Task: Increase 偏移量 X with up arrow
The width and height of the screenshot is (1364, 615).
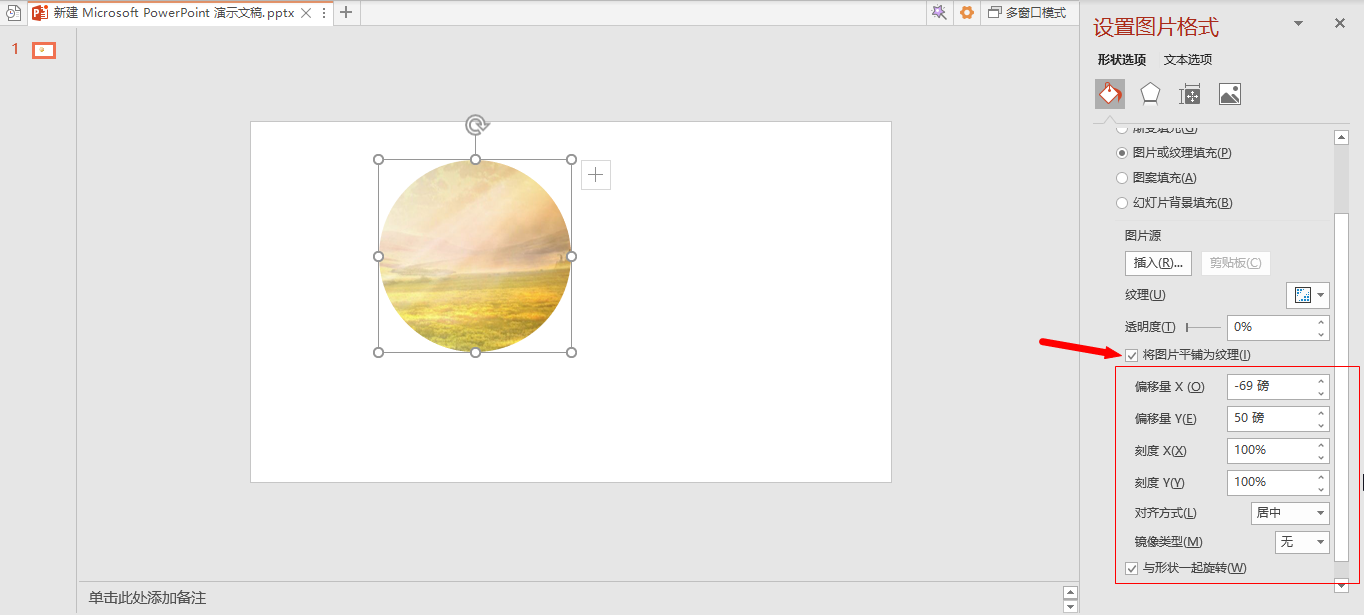Action: [x=1322, y=380]
